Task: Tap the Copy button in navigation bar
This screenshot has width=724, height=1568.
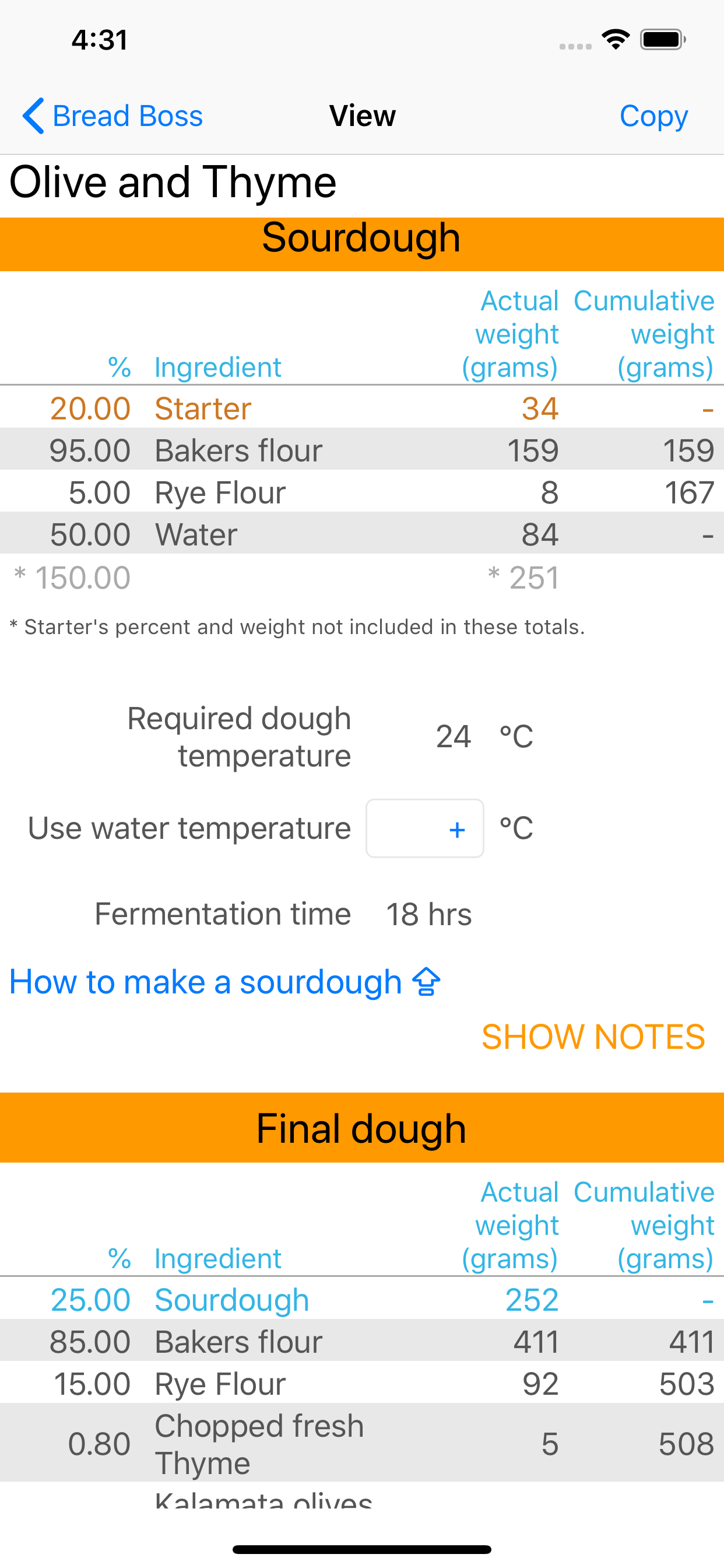Action: coord(653,116)
